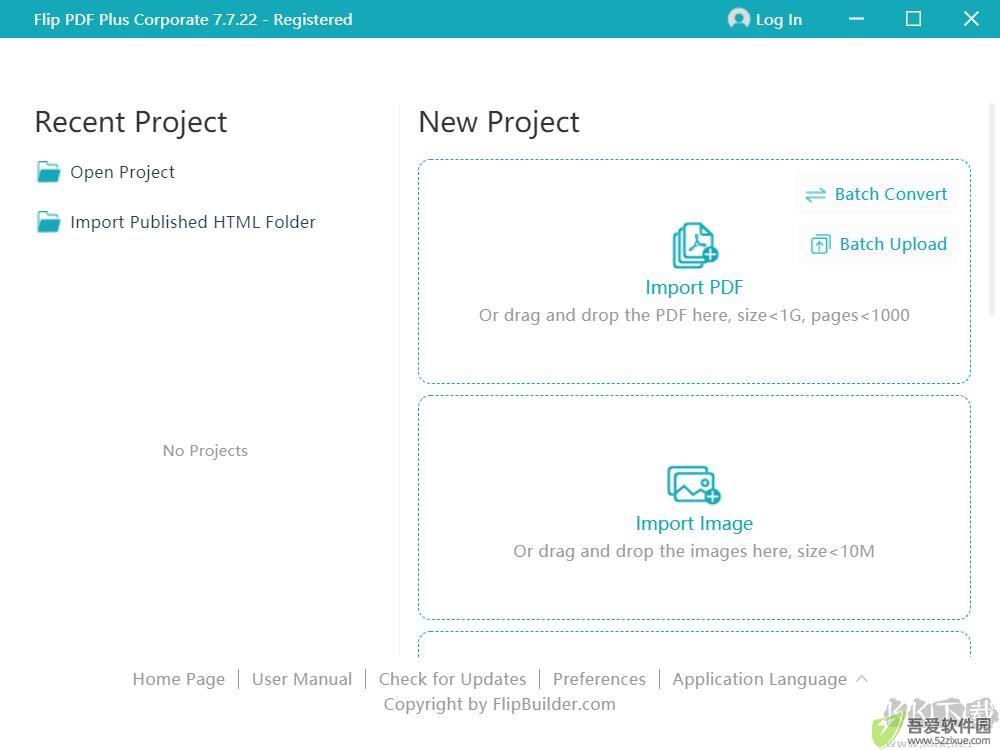Click the Import Image text link

[694, 524]
